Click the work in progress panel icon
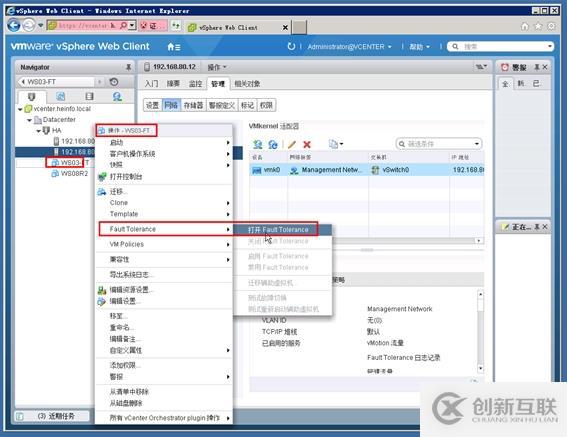The image size is (567, 437). pyautogui.click(x=506, y=227)
